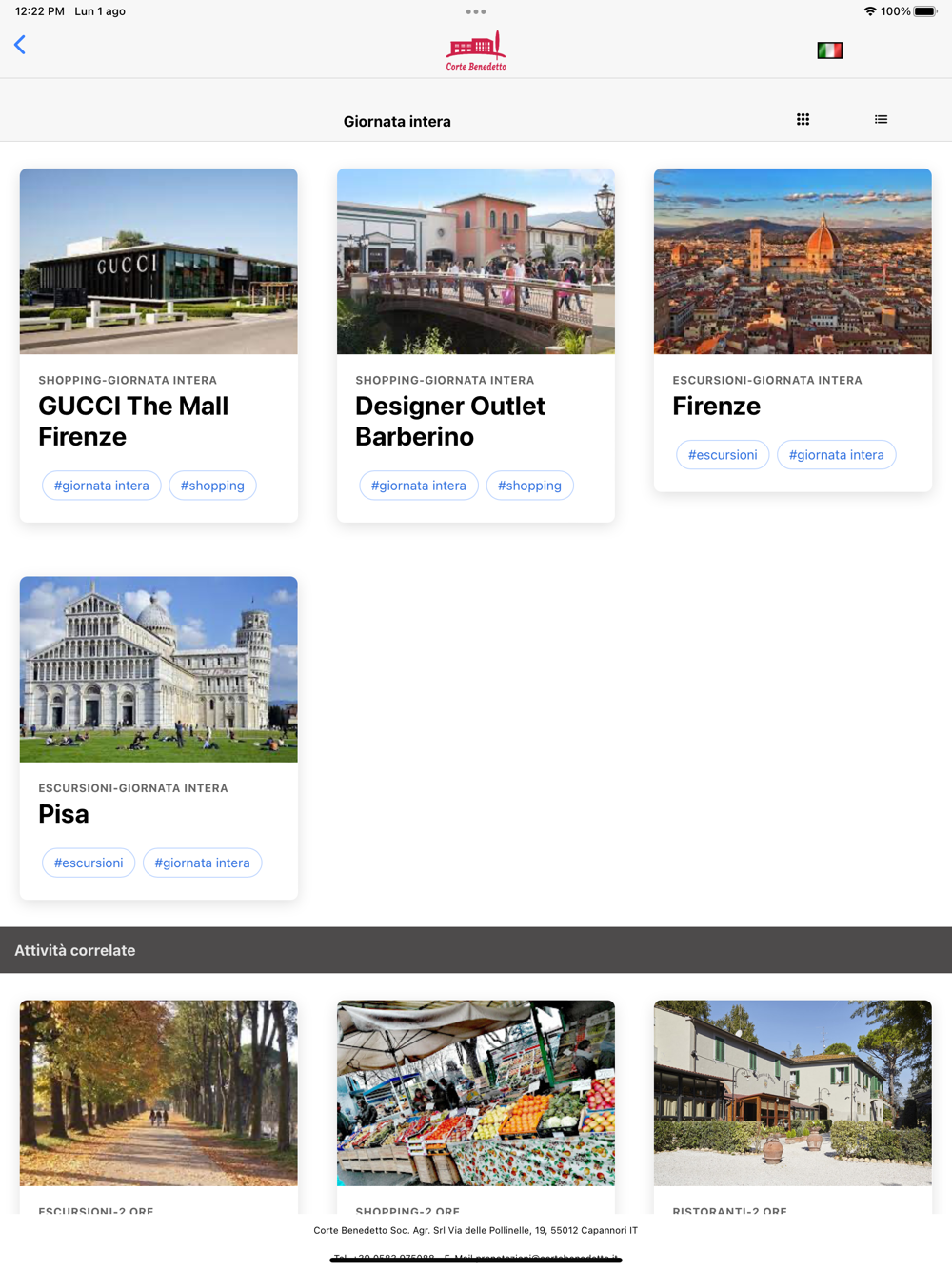
Task: Open the tree-lined autumn path photo
Action: 159,1093
